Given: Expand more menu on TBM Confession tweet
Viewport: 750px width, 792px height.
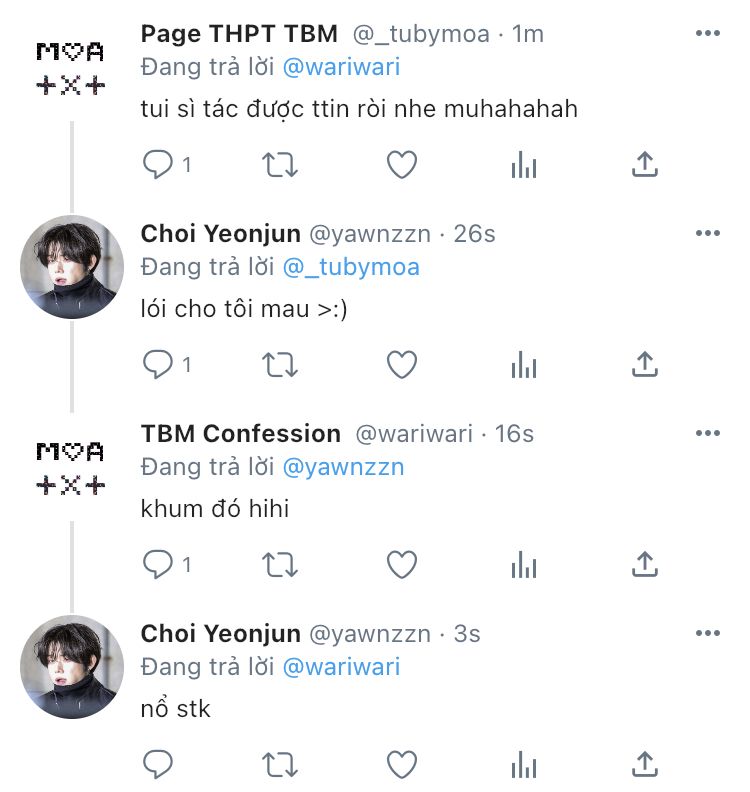Looking at the screenshot, I should [x=707, y=434].
